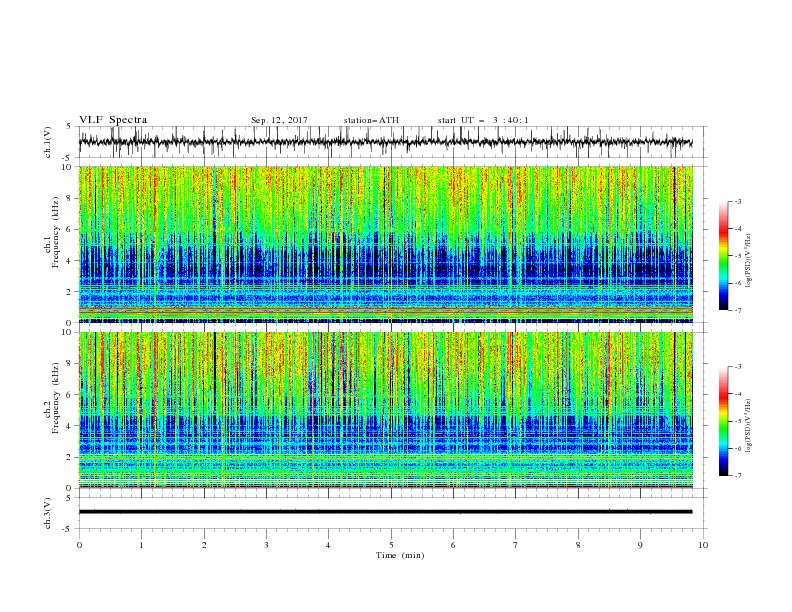Click the time axis tick label '9'
792x612 pixels.
[x=640, y=545]
